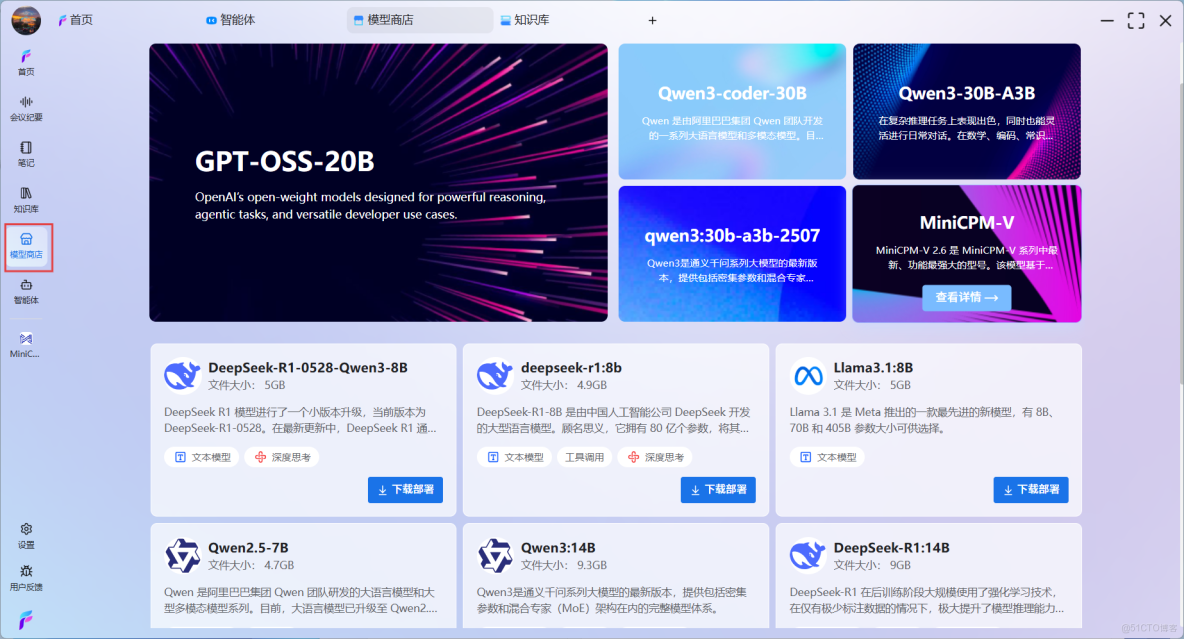Switch to the 首页 tab
The image size is (1184, 639).
tap(76, 20)
